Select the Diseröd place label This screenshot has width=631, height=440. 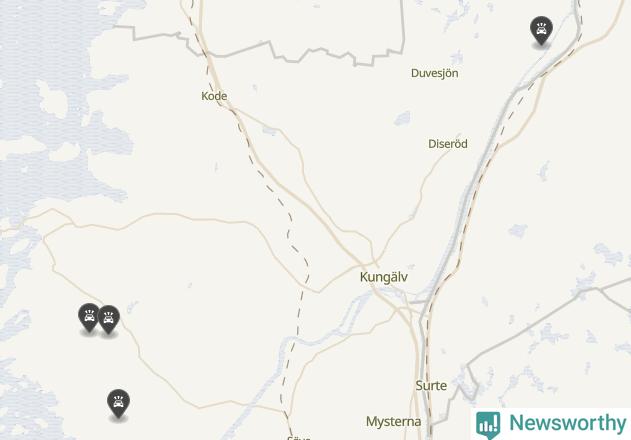pyautogui.click(x=447, y=144)
